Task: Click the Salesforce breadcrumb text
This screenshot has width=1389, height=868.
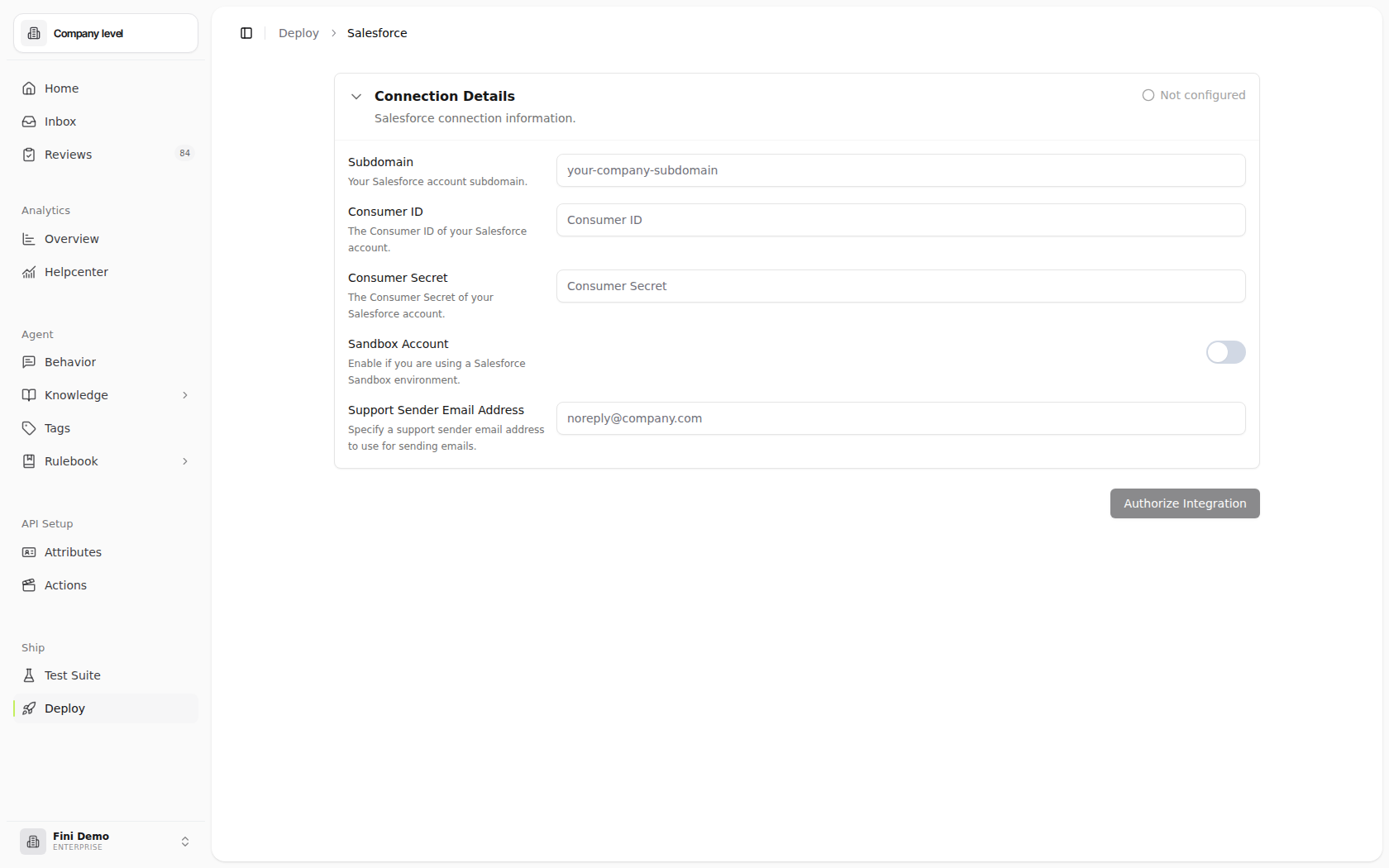Action: [377, 33]
